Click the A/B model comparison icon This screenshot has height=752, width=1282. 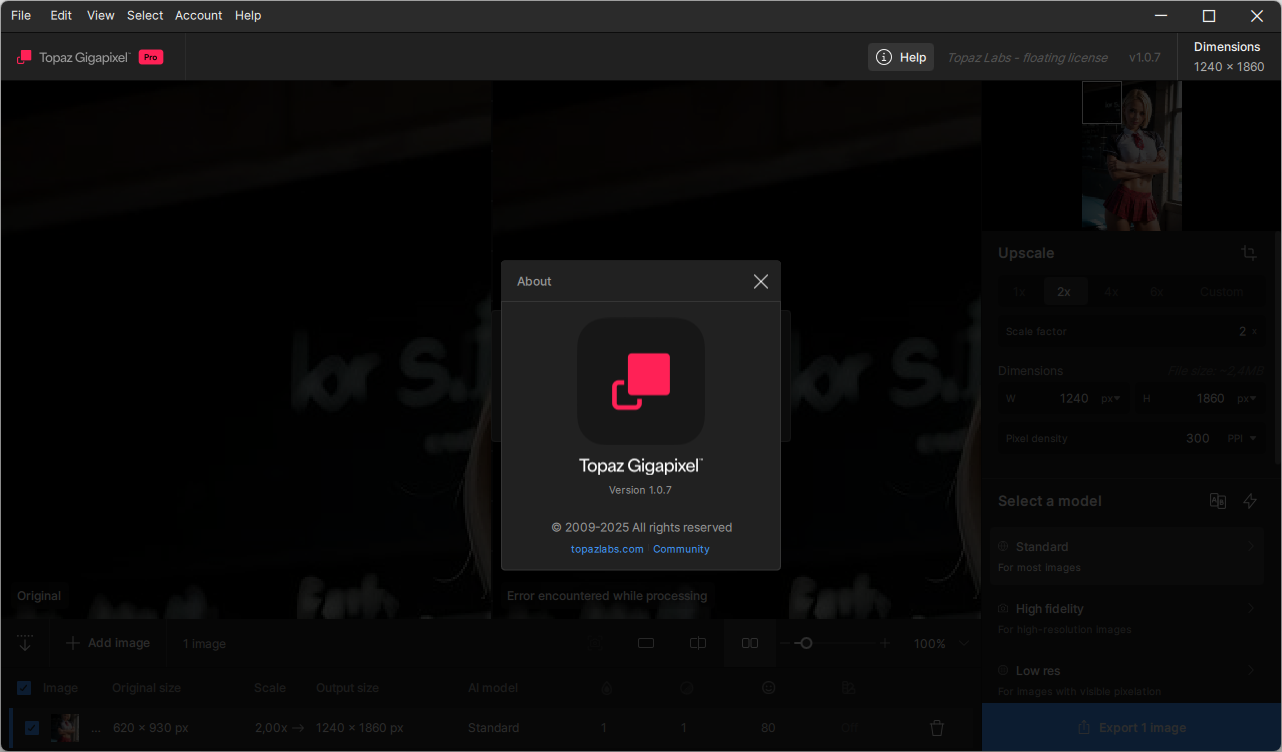coord(1218,501)
